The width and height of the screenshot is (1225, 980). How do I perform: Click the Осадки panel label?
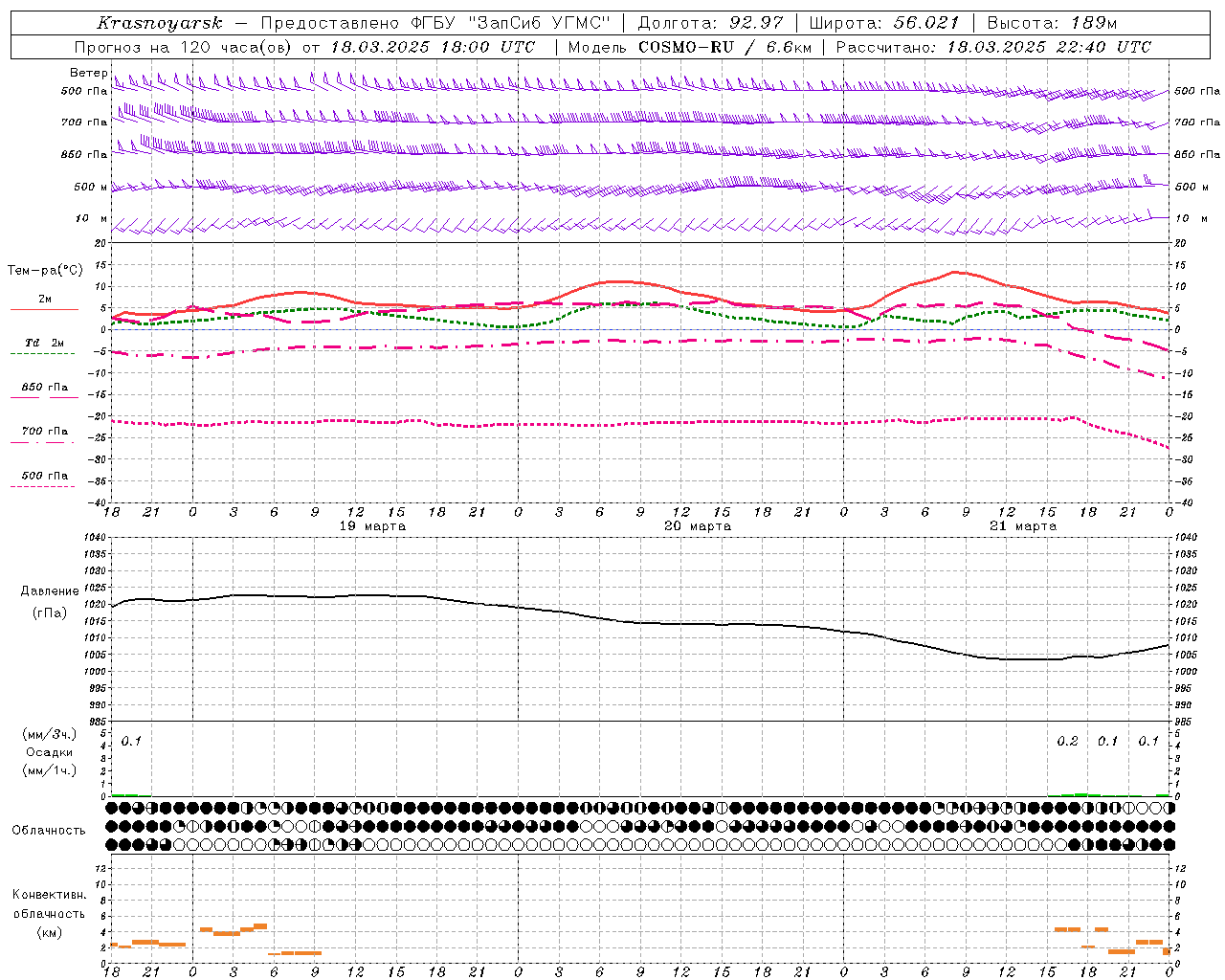50,752
